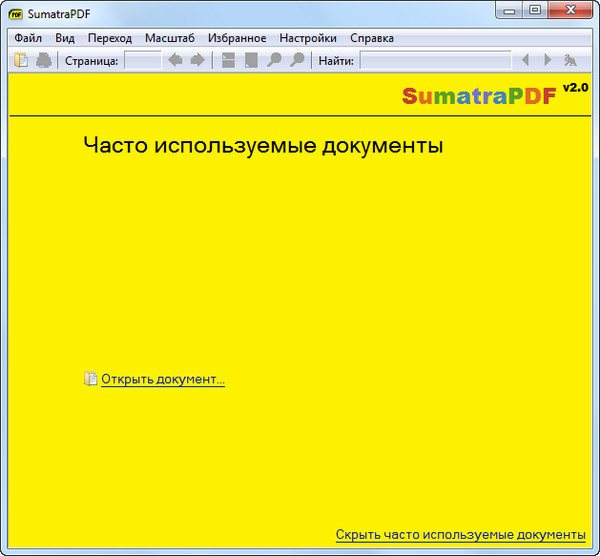Screen dimensions: 600x556
Task: Click the Open file toolbar icon
Action: pos(21,61)
